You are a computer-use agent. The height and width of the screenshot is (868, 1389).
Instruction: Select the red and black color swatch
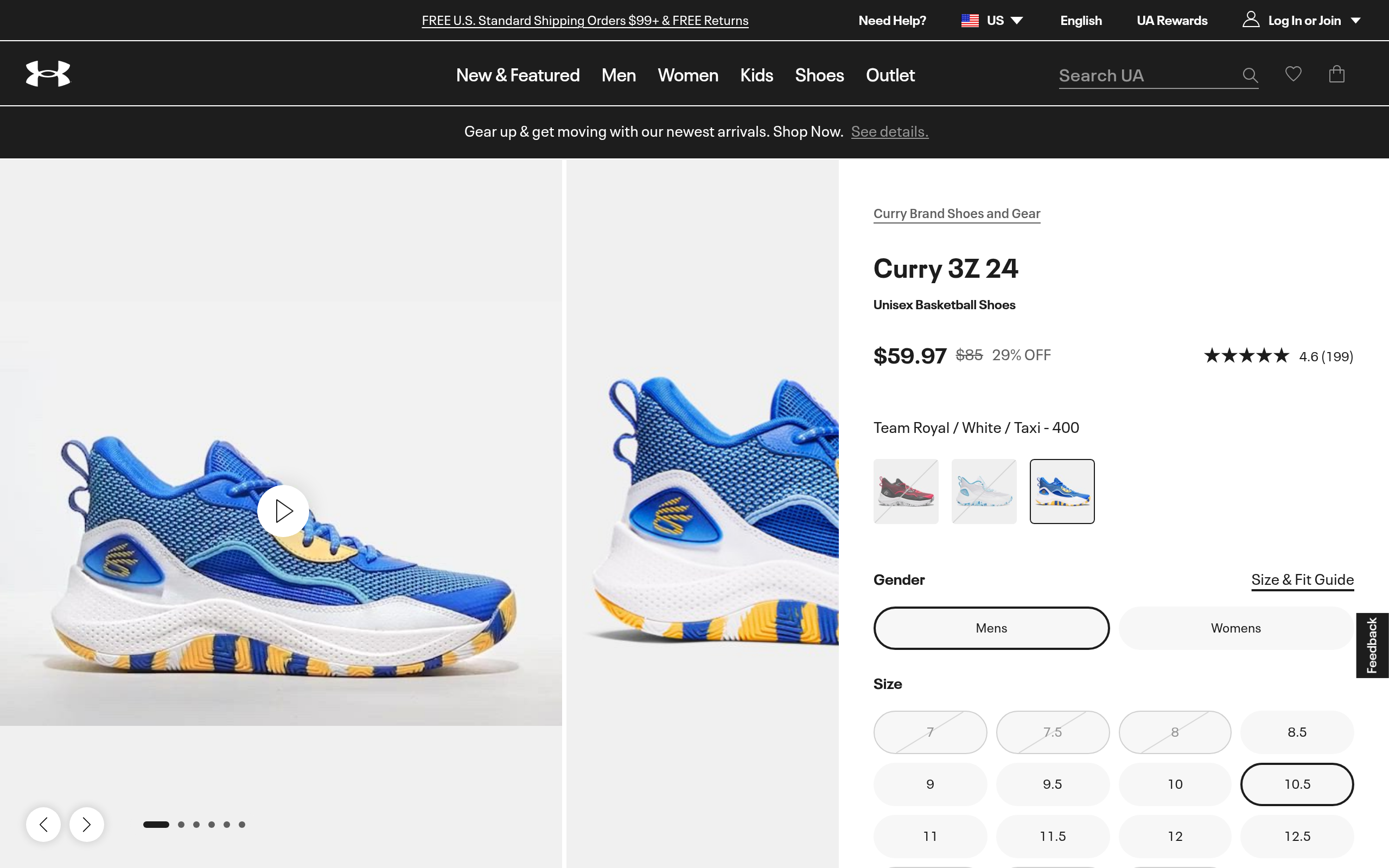pyautogui.click(x=906, y=492)
